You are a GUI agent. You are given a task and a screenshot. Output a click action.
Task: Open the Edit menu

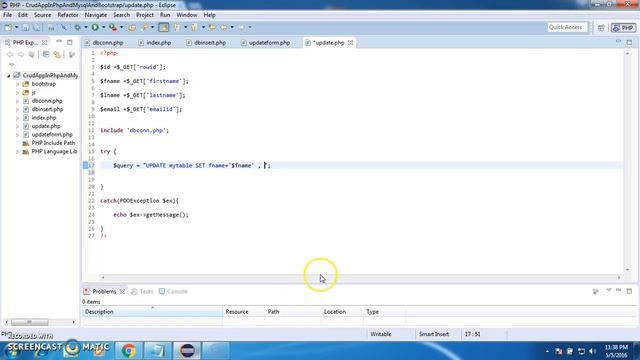point(23,15)
